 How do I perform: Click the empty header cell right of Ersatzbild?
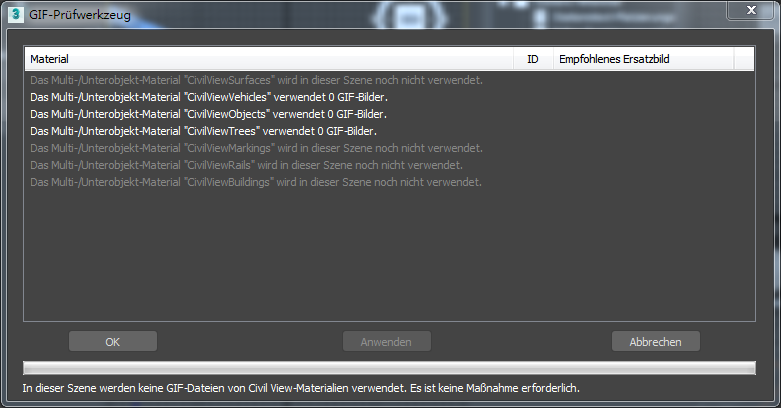coord(744,59)
